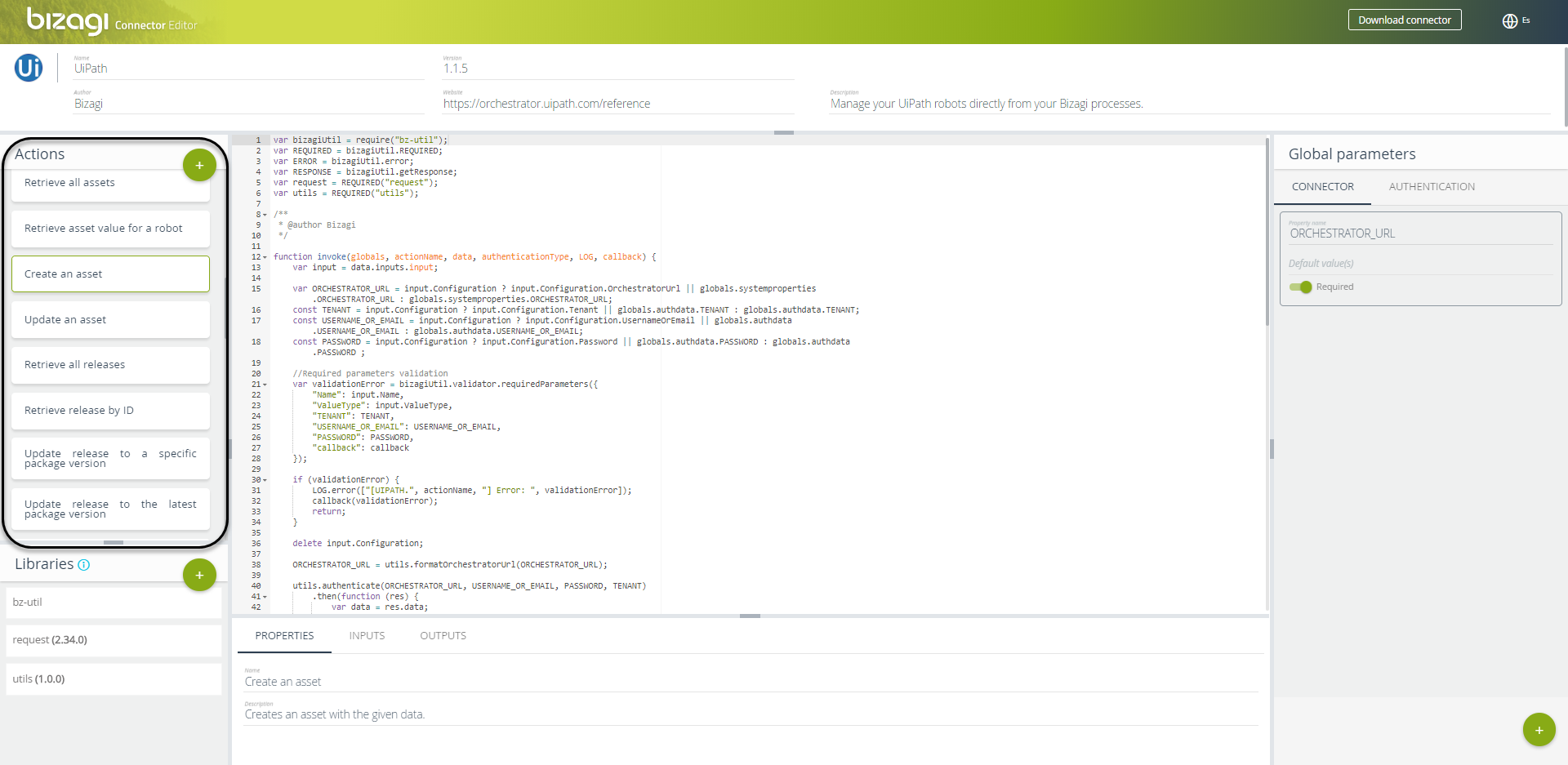Open the INPUTS tab
The image size is (1568, 765).
(367, 636)
